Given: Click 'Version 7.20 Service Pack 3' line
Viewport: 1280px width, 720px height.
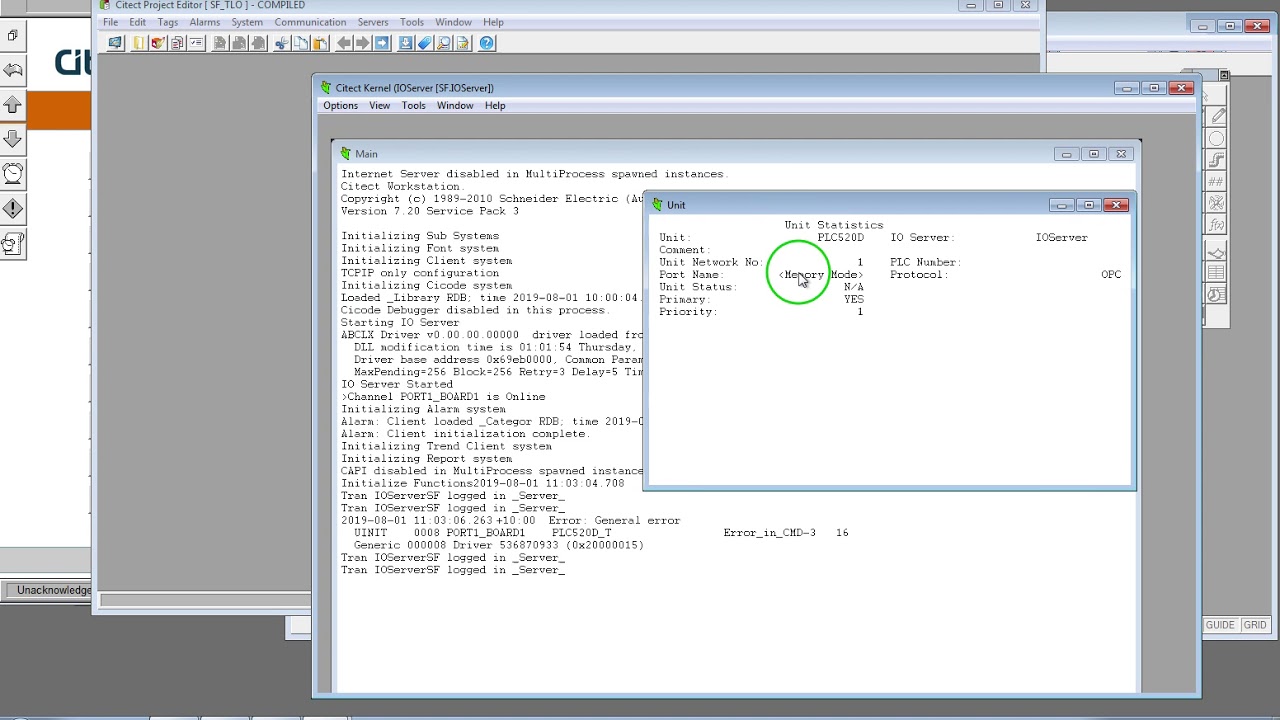Looking at the screenshot, I should (430, 211).
